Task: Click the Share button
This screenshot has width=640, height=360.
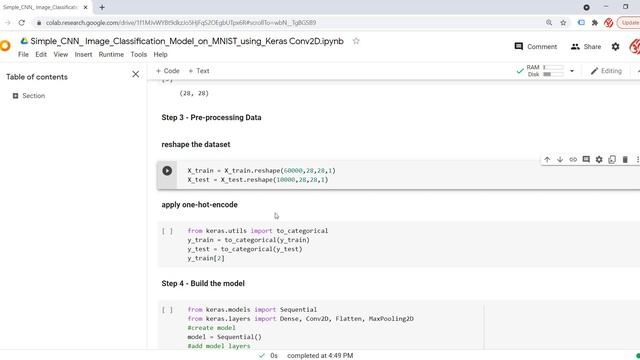Action: [x=586, y=47]
